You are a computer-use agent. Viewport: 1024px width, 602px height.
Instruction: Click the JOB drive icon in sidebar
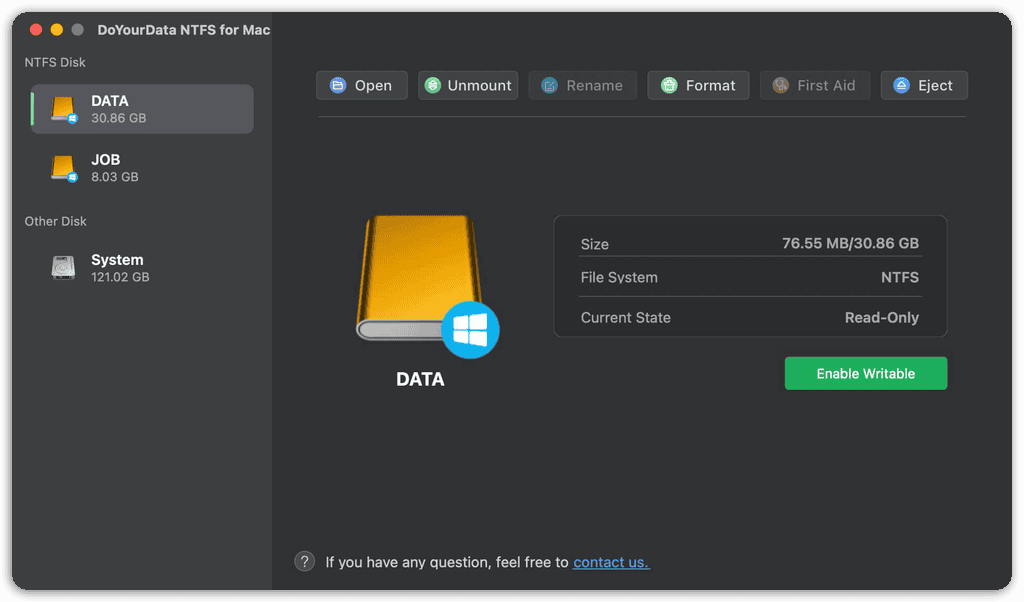pos(63,168)
